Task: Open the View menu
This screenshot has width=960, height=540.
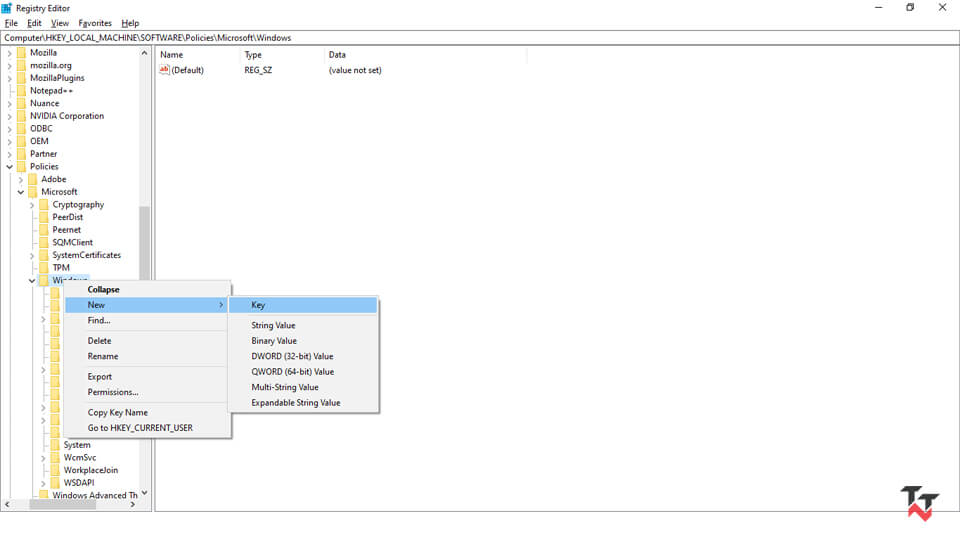Action: 59,23
